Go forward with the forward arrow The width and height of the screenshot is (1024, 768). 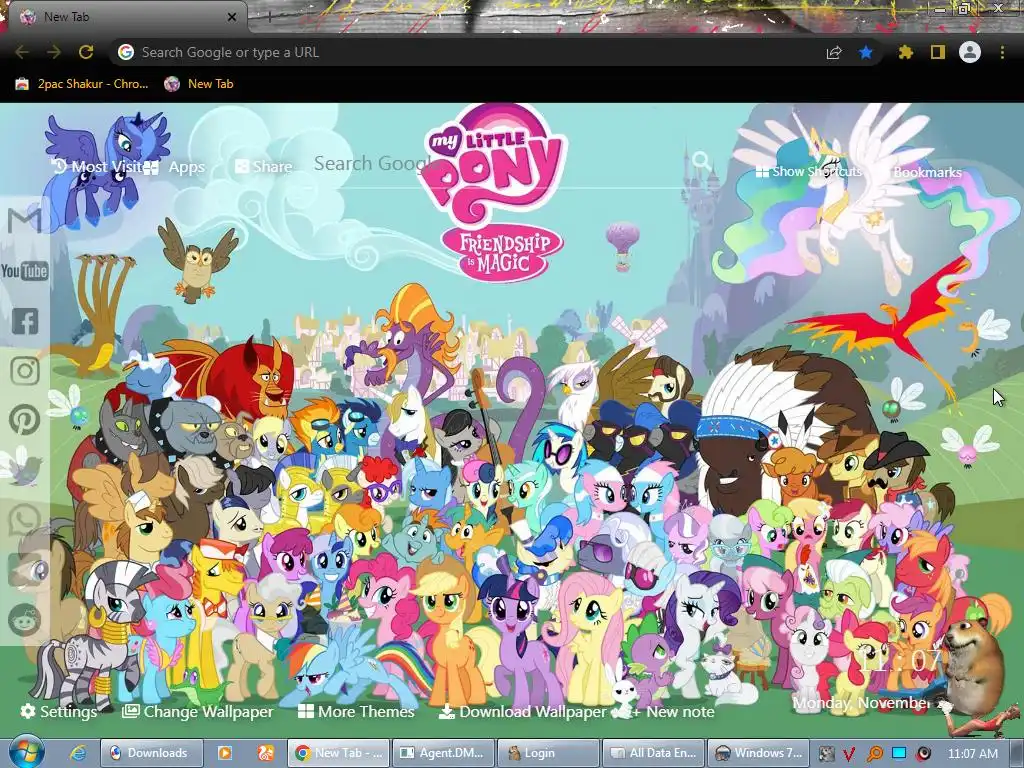click(x=54, y=52)
